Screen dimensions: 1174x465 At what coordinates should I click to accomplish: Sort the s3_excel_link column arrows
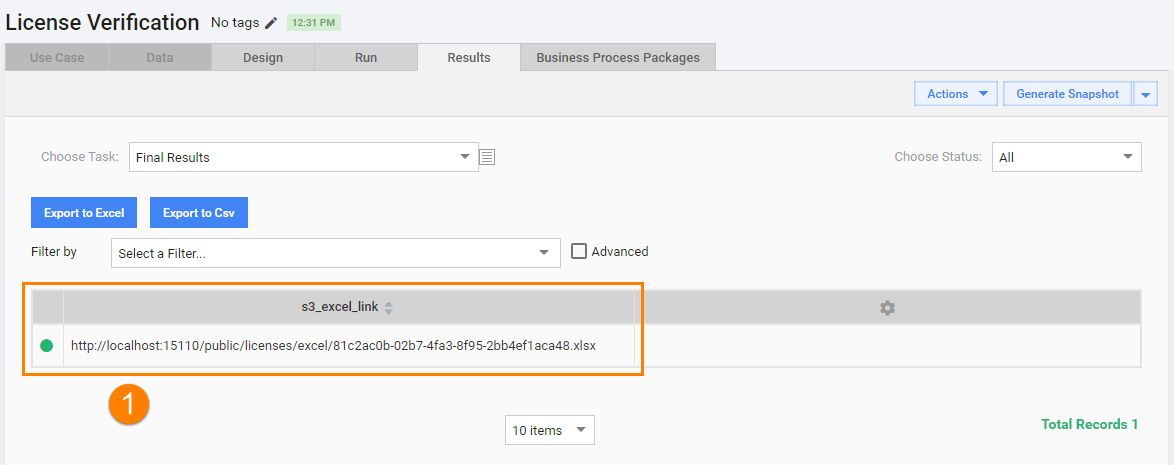389,307
